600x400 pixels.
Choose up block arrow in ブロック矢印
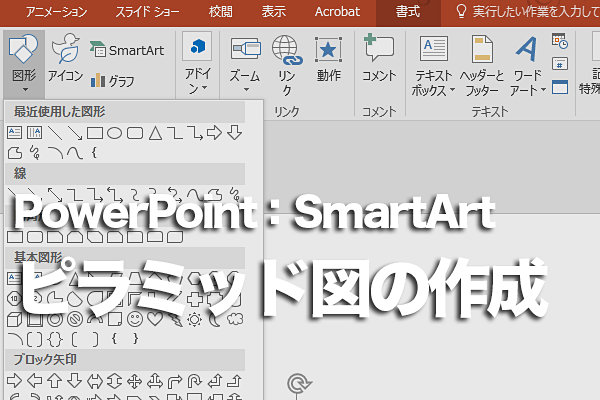pyautogui.click(x=54, y=381)
